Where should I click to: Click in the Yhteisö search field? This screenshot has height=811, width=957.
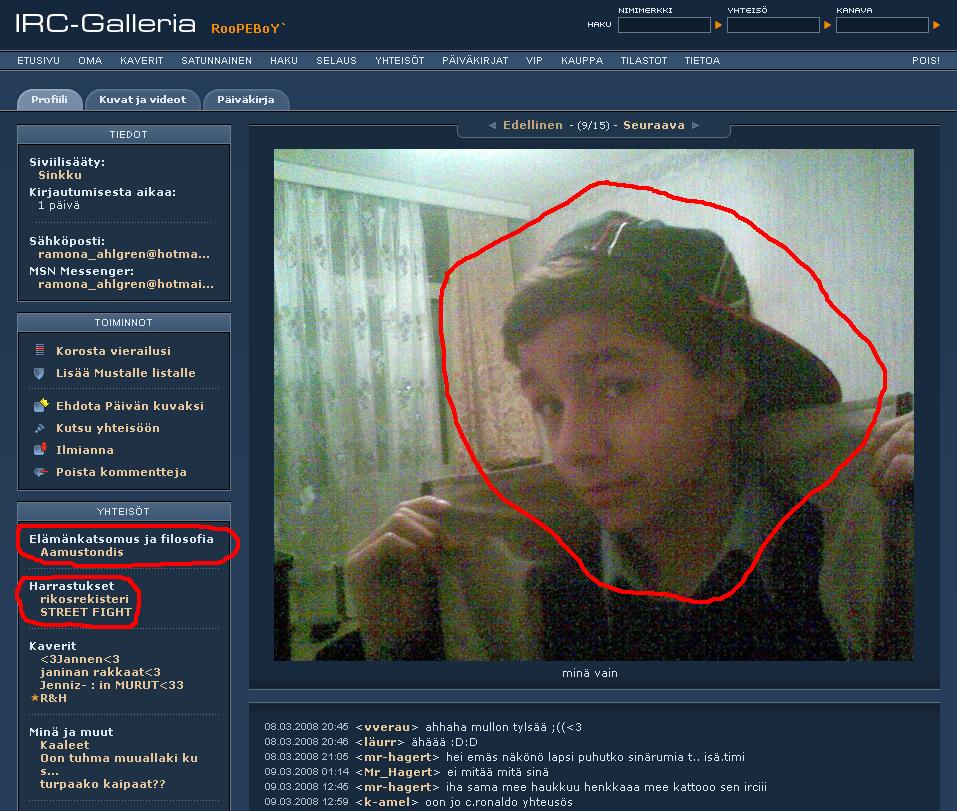pyautogui.click(x=773, y=25)
